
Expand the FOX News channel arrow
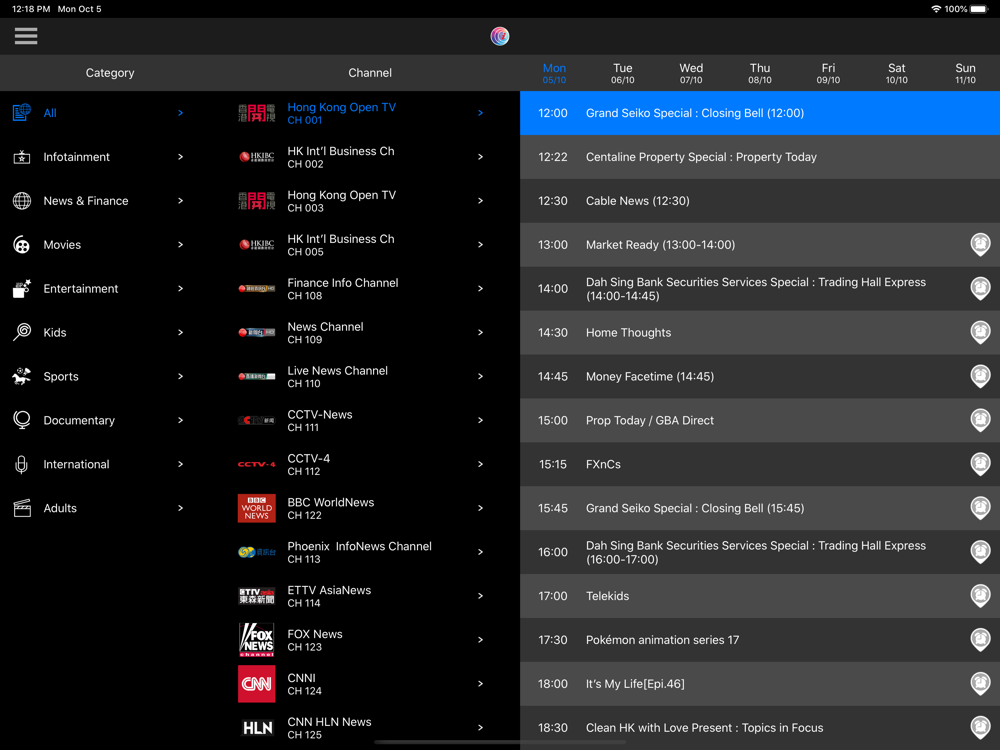[x=480, y=640]
